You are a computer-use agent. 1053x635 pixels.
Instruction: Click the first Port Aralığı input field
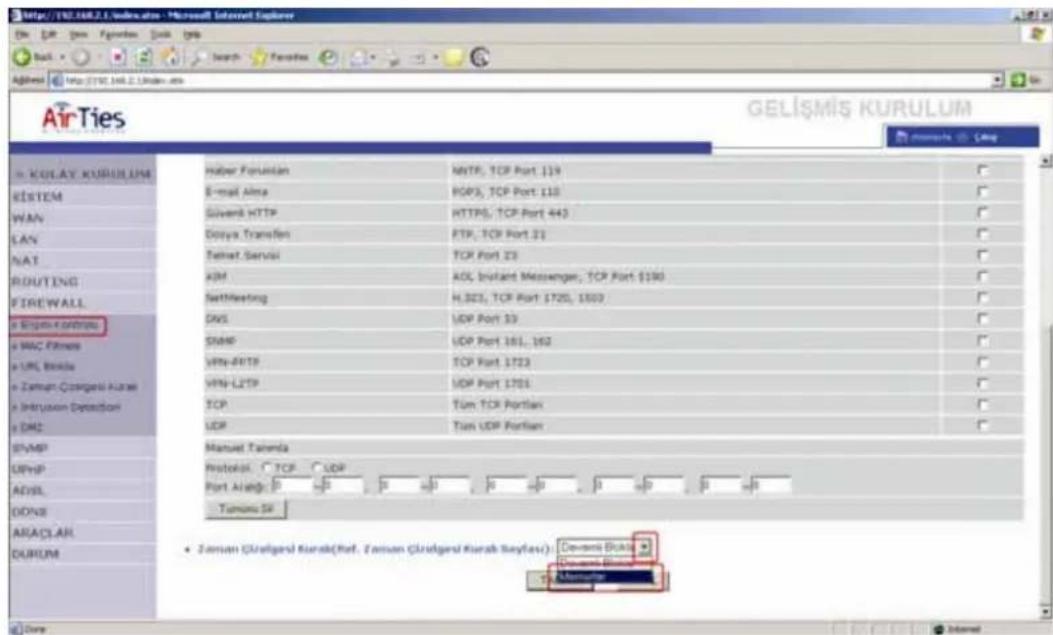292,485
